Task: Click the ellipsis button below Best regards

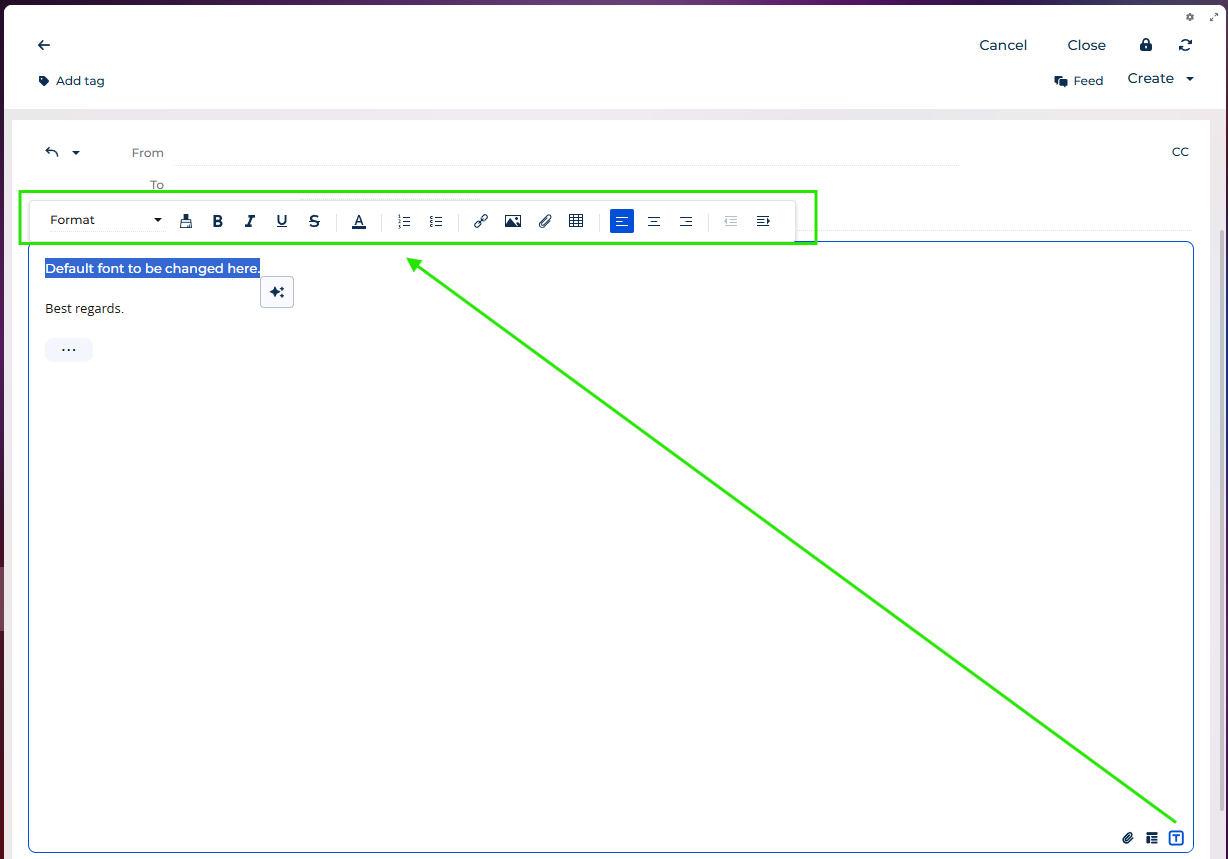Action: 68,349
